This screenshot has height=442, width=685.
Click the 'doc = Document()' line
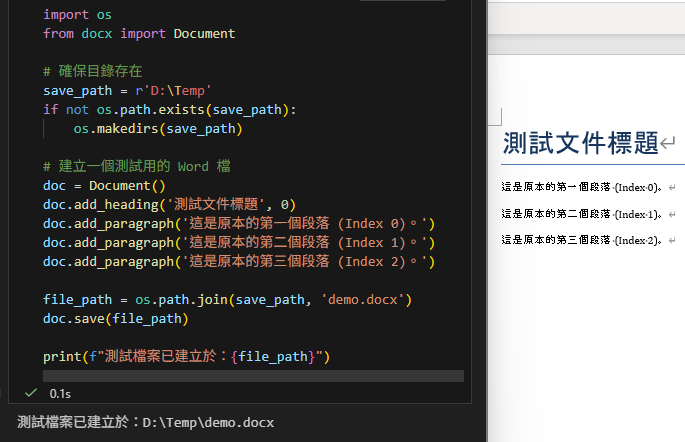point(104,185)
